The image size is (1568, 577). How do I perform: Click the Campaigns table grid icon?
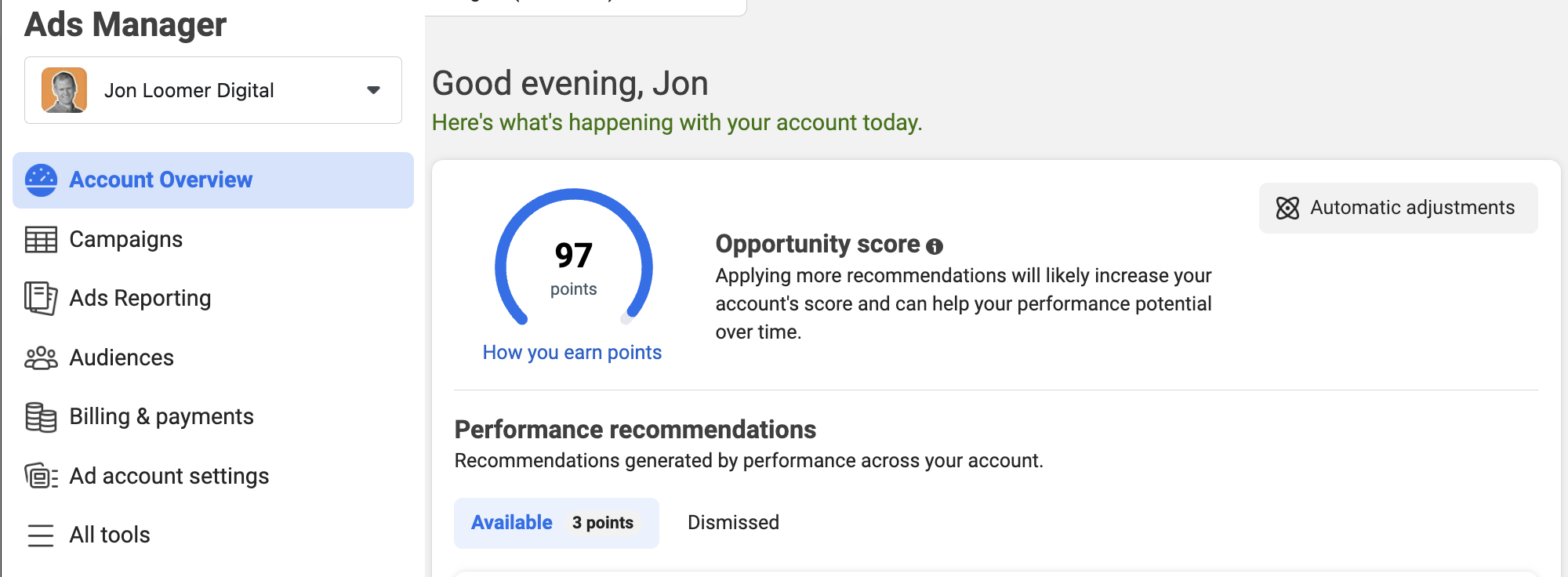pyautogui.click(x=41, y=240)
